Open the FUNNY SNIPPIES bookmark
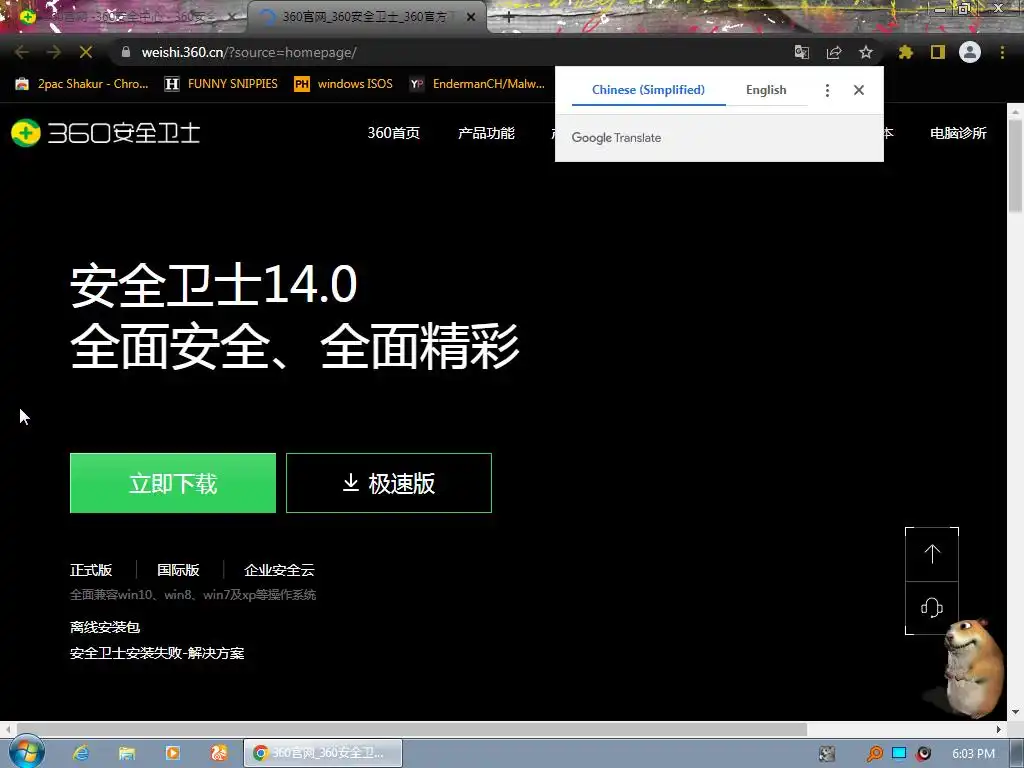1024x768 pixels. click(221, 84)
